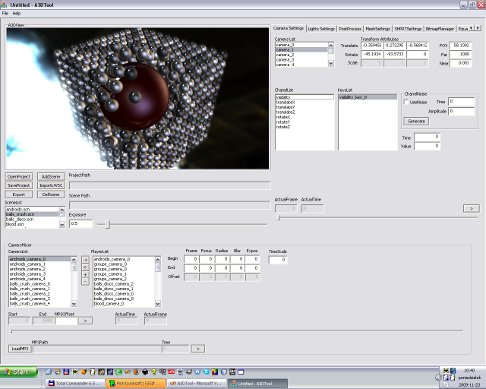Click the Untitled - A3DTool taskbar button
Screen dimensions: 486x389
click(x=258, y=383)
